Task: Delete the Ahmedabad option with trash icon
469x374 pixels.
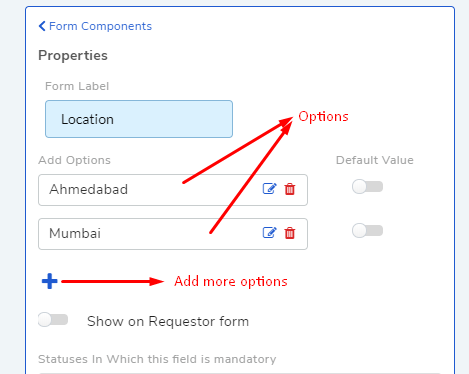Action: coord(290,189)
